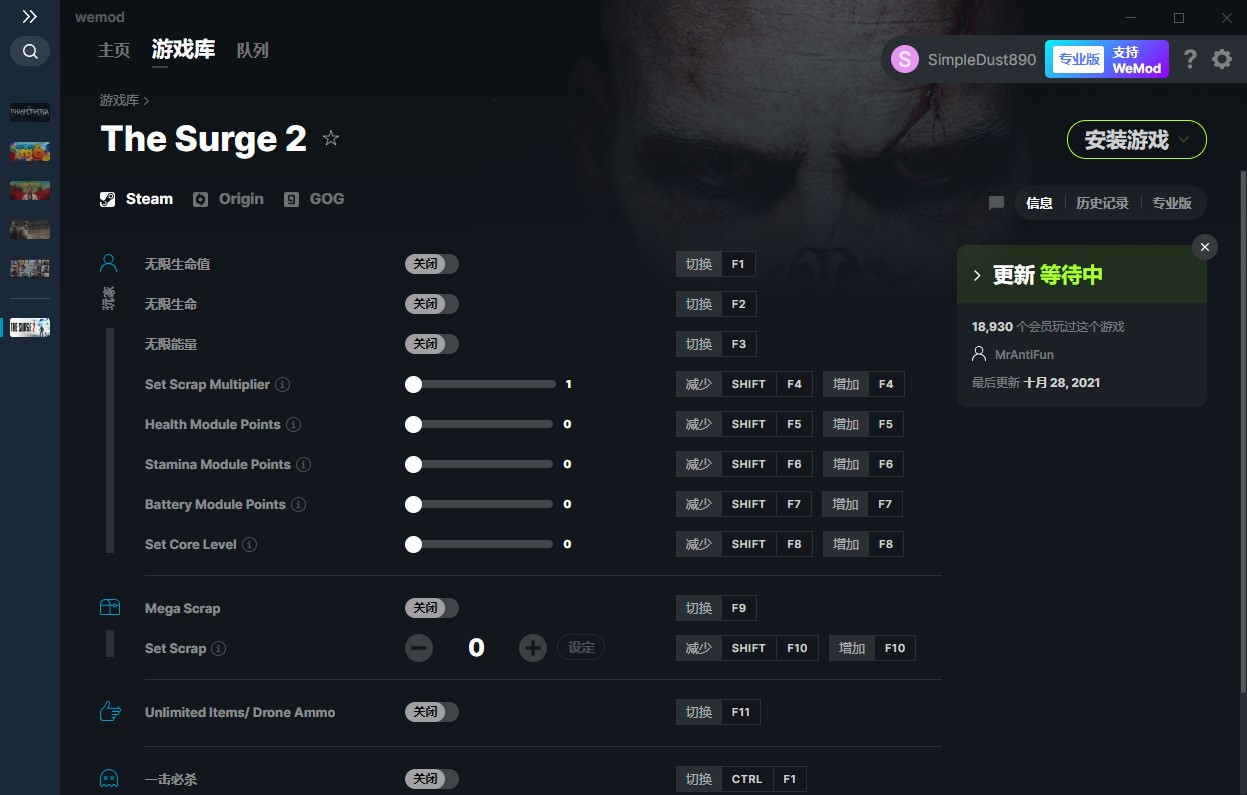Toggle 无限生命值 cheat switch
The width and height of the screenshot is (1247, 795).
[x=432, y=264]
